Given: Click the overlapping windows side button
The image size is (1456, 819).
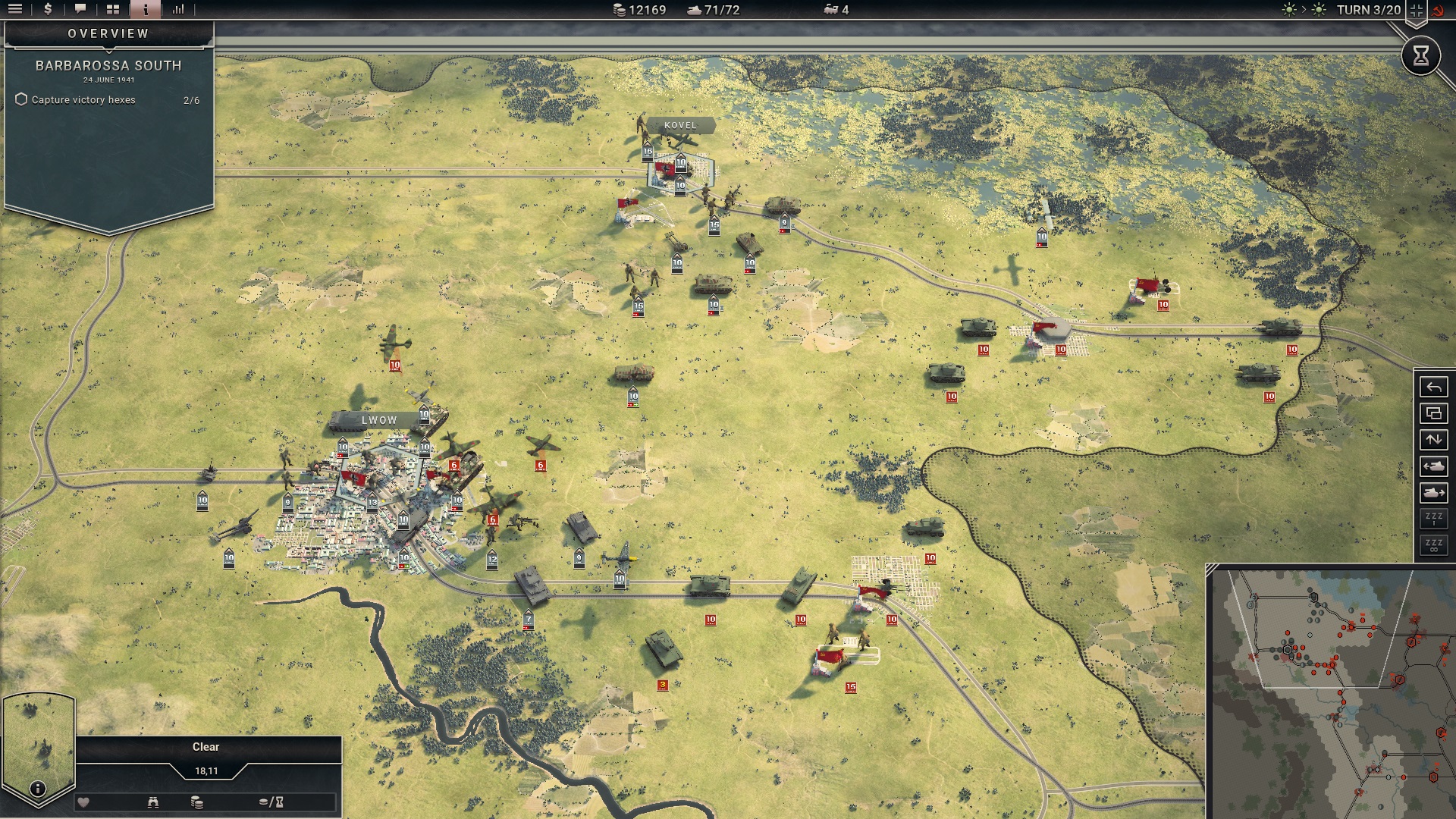Looking at the screenshot, I should click(1433, 414).
